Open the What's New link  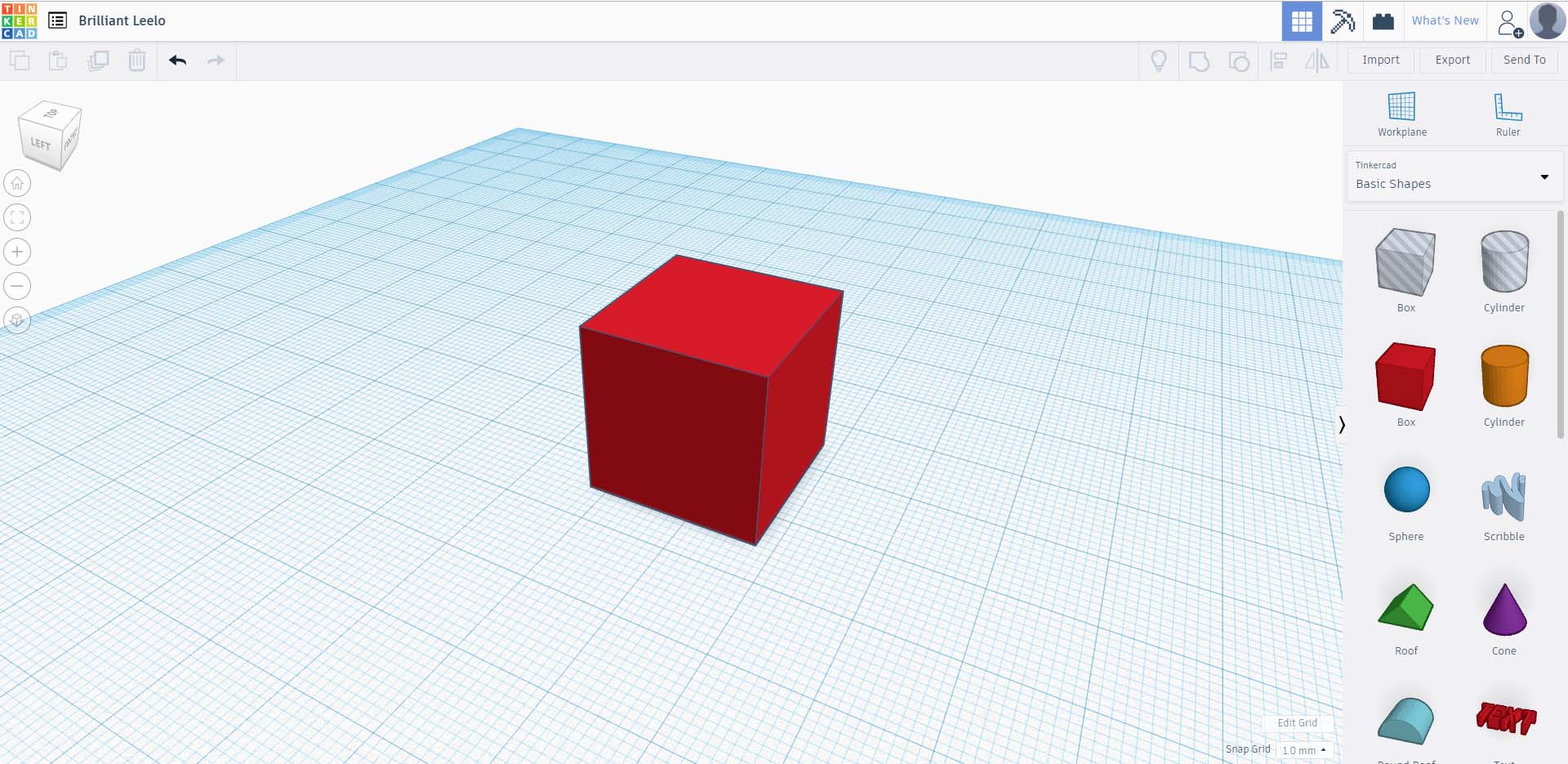[1445, 20]
